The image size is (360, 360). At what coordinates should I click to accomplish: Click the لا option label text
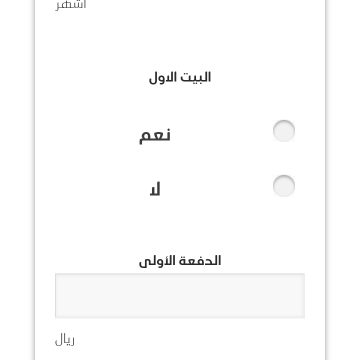tap(155, 190)
